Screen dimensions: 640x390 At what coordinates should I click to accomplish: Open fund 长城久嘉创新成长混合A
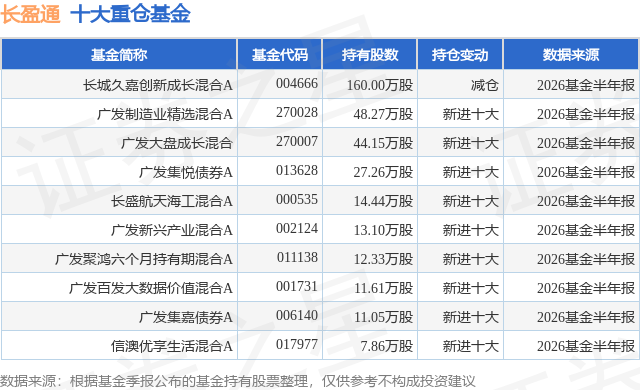pyautogui.click(x=158, y=85)
